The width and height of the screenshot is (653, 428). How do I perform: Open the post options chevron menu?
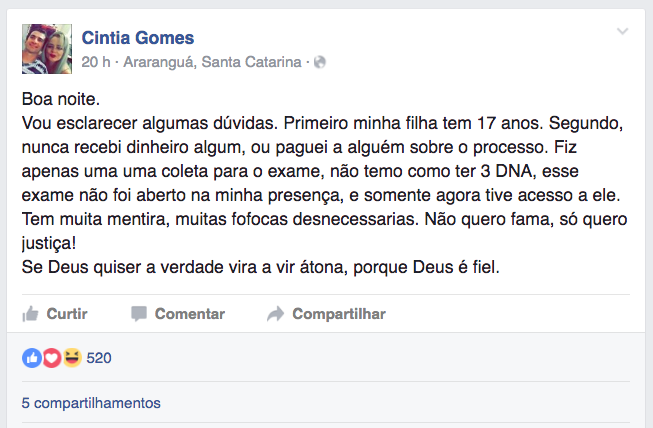[622, 32]
